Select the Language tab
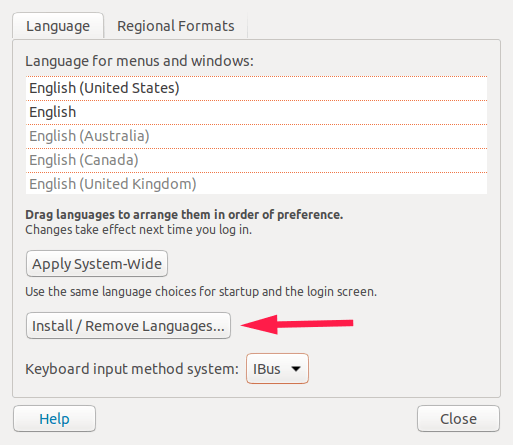The image size is (513, 445). click(58, 26)
